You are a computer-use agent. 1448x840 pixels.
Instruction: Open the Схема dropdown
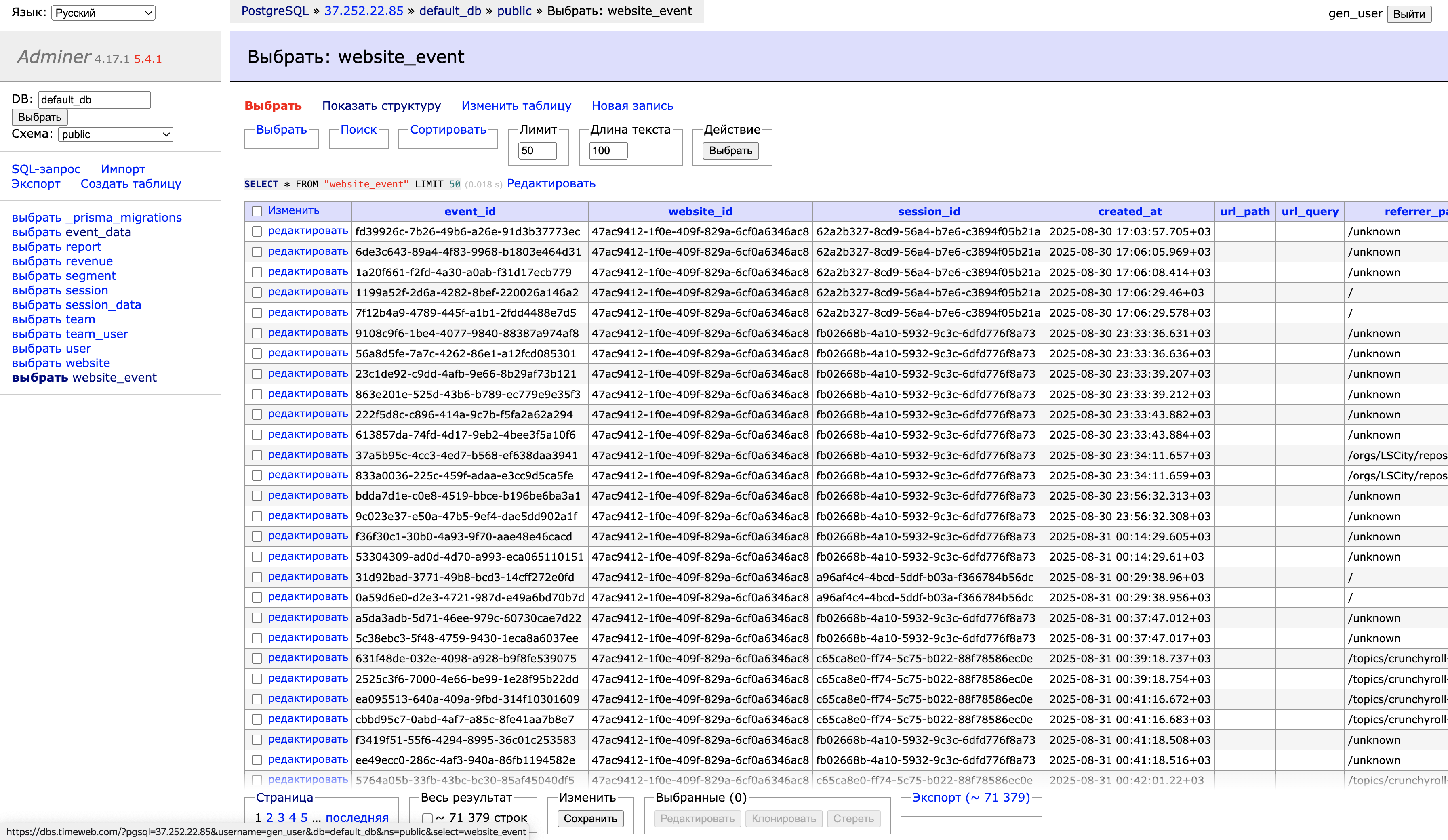(115, 134)
